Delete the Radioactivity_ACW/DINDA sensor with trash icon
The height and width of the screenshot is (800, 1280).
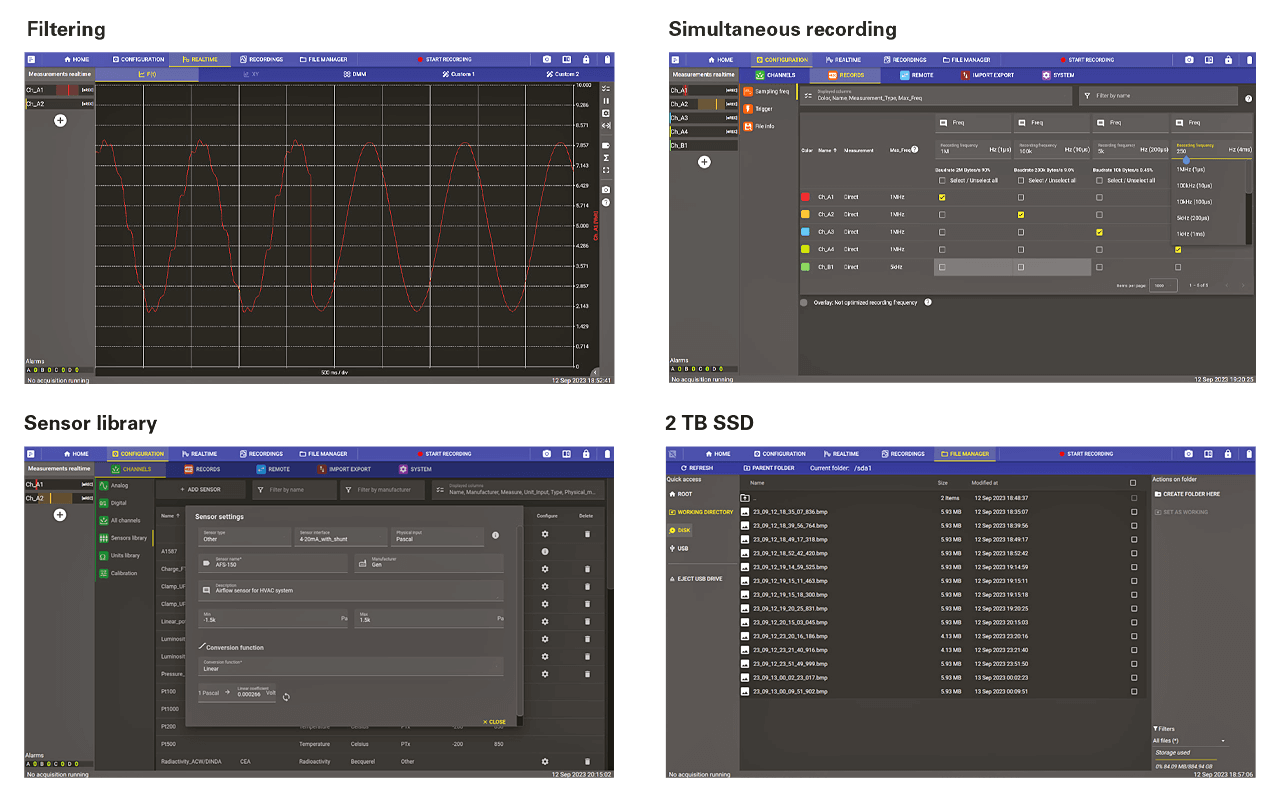pyautogui.click(x=587, y=762)
